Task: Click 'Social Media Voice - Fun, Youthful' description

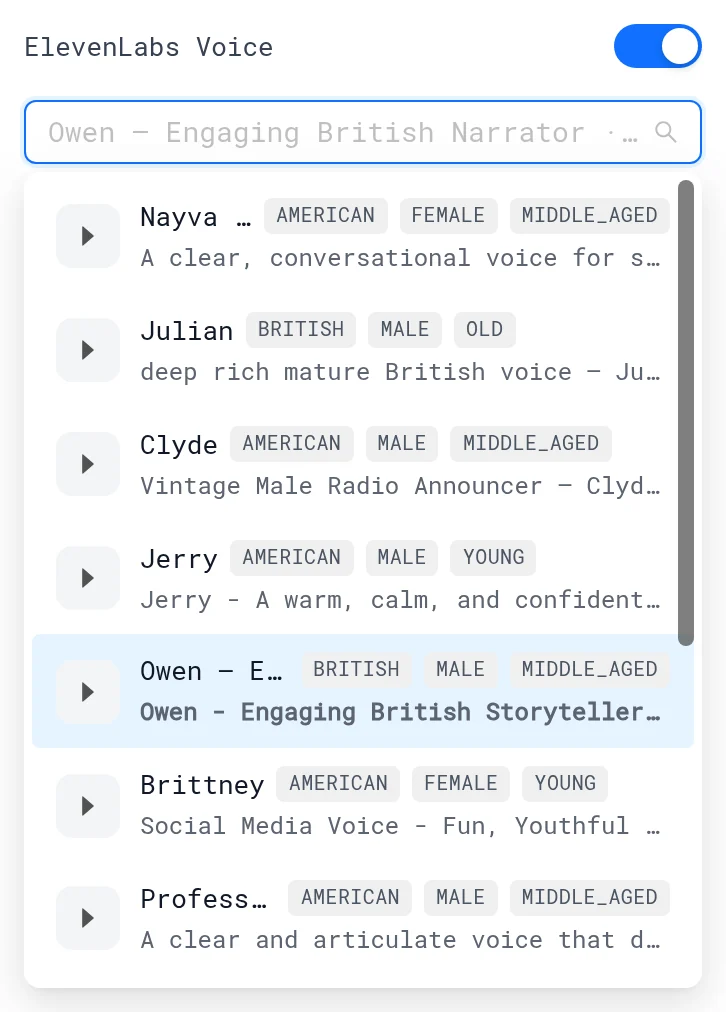Action: [400, 826]
